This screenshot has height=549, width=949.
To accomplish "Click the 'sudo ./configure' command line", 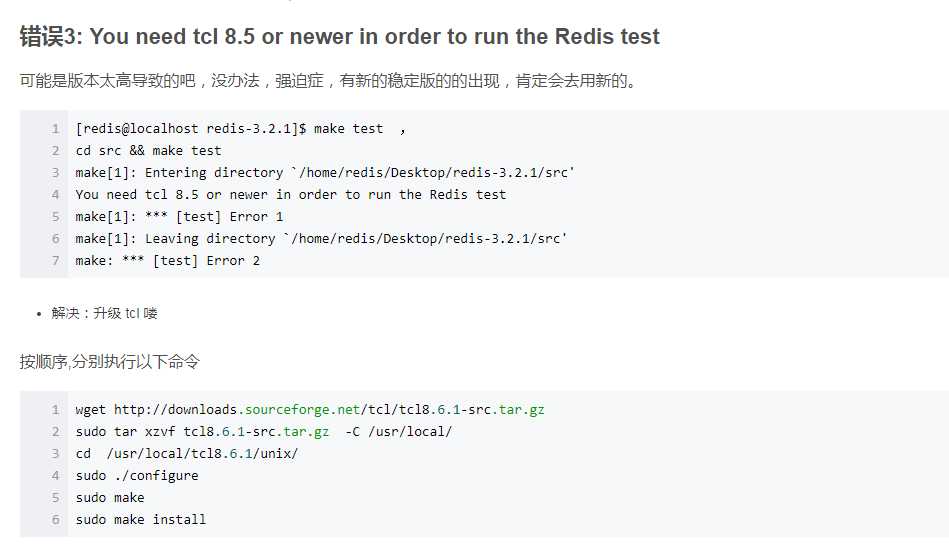I will click(137, 476).
